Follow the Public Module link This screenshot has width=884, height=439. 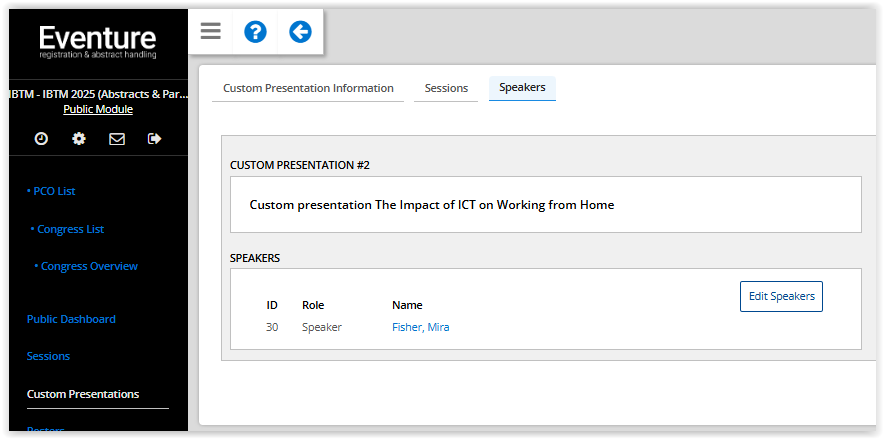(x=98, y=110)
